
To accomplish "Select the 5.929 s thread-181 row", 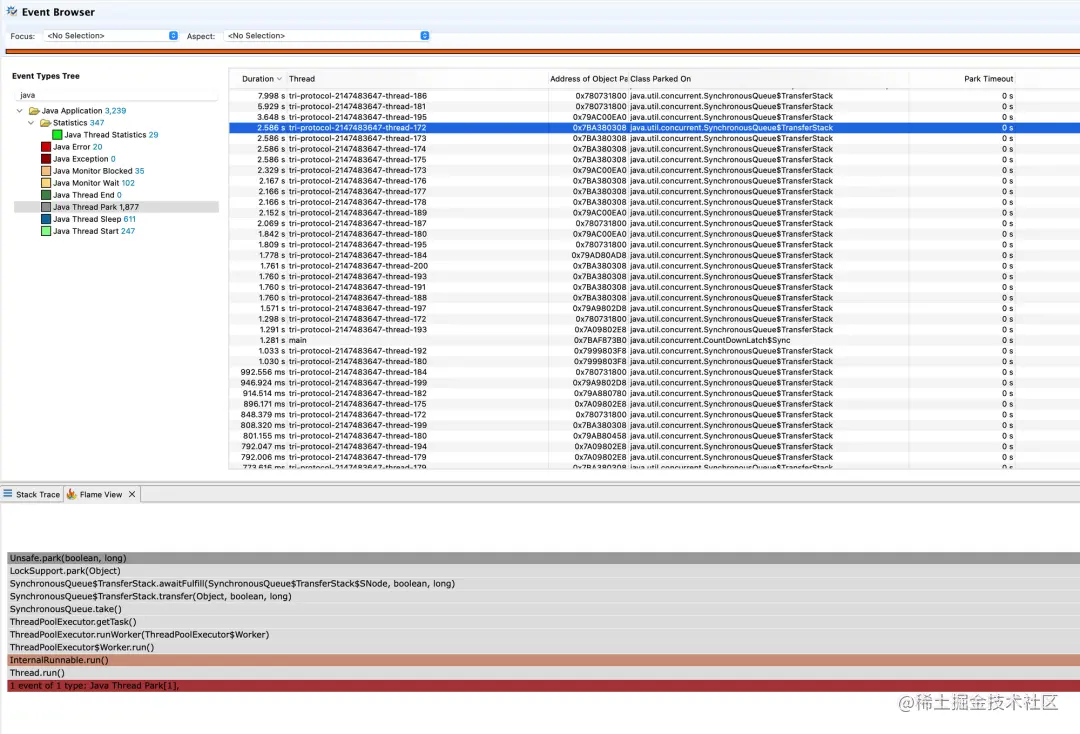I will coord(654,107).
